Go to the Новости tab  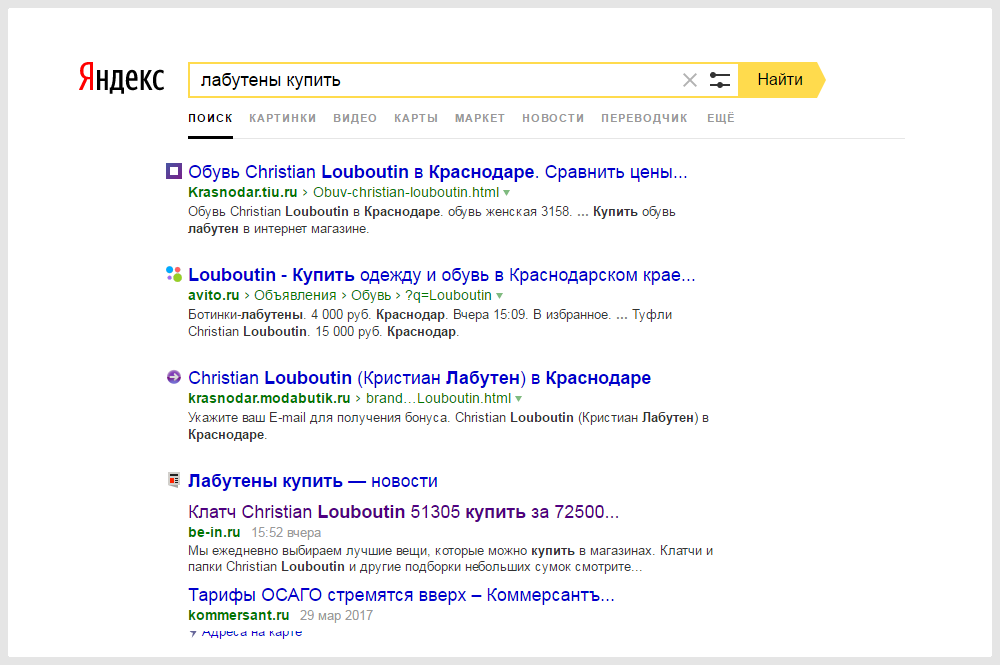point(553,118)
